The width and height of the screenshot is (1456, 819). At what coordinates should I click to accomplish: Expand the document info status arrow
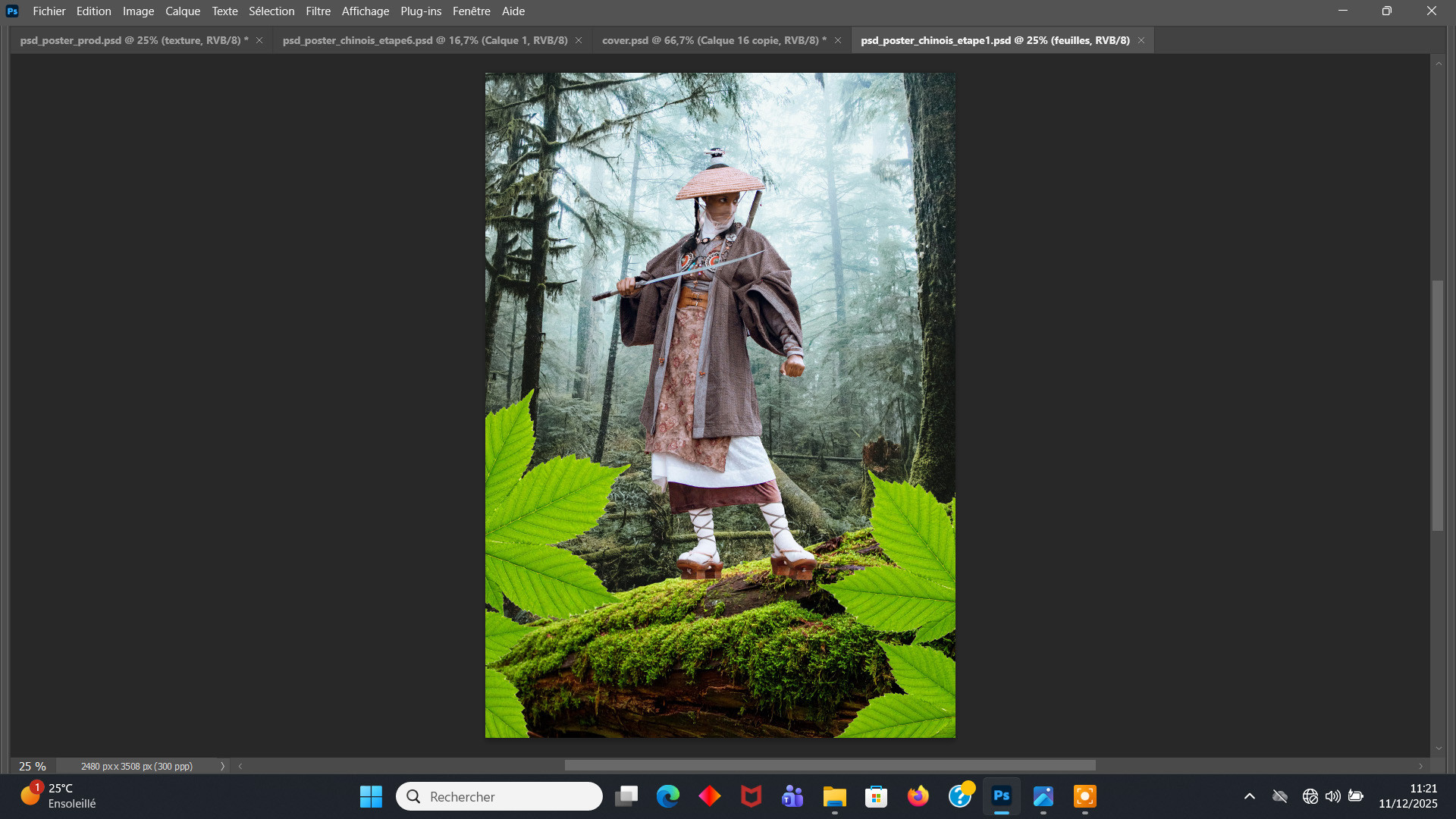click(222, 767)
